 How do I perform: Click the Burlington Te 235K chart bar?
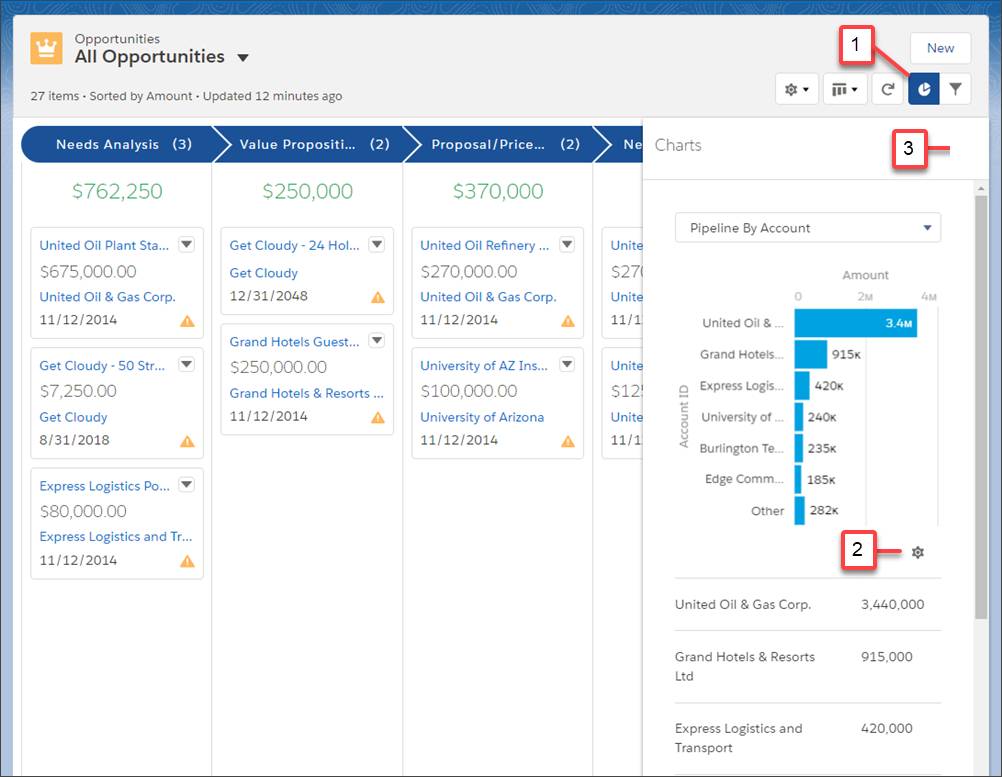[799, 448]
